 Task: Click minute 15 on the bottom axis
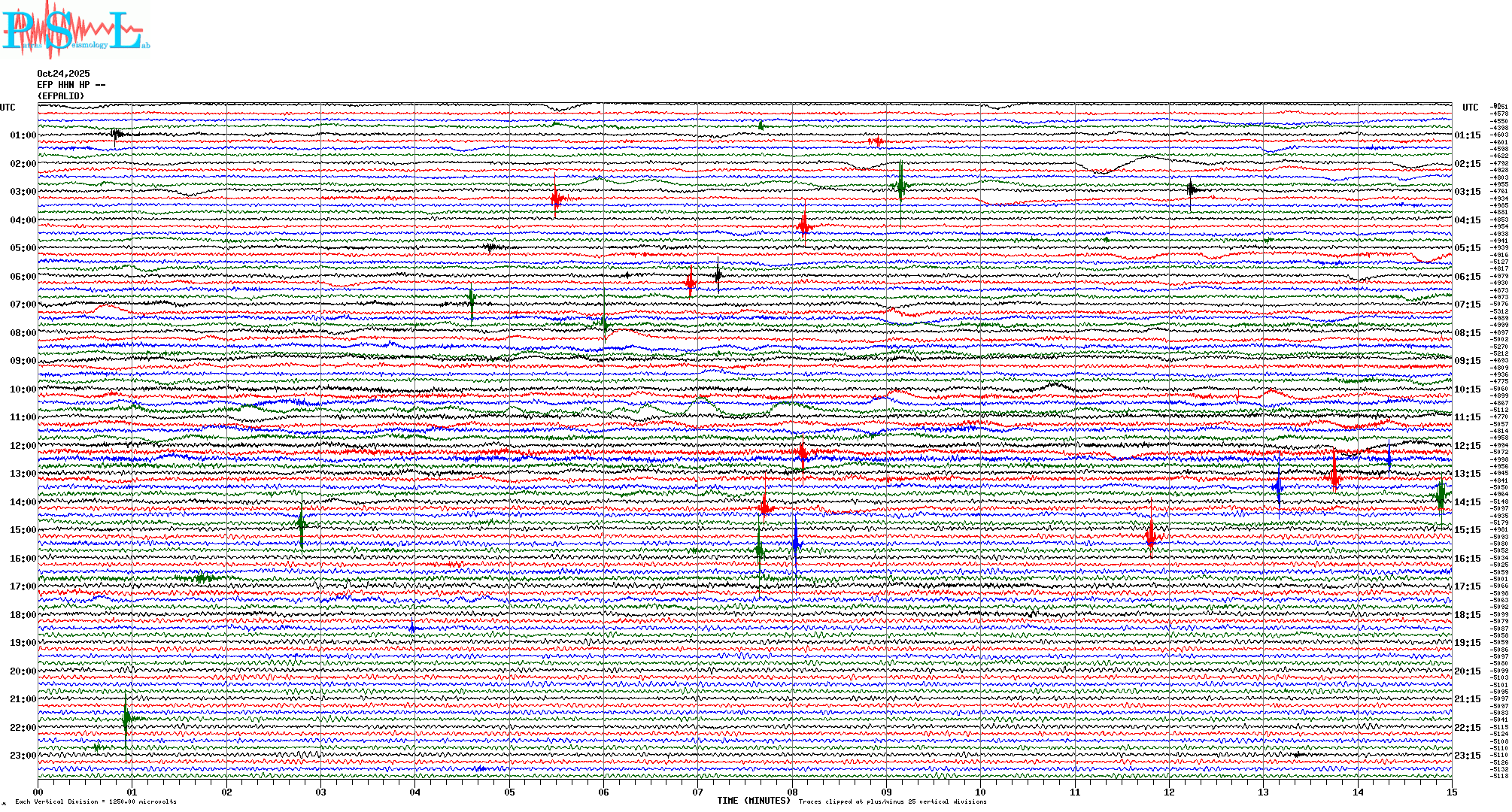click(x=1451, y=792)
